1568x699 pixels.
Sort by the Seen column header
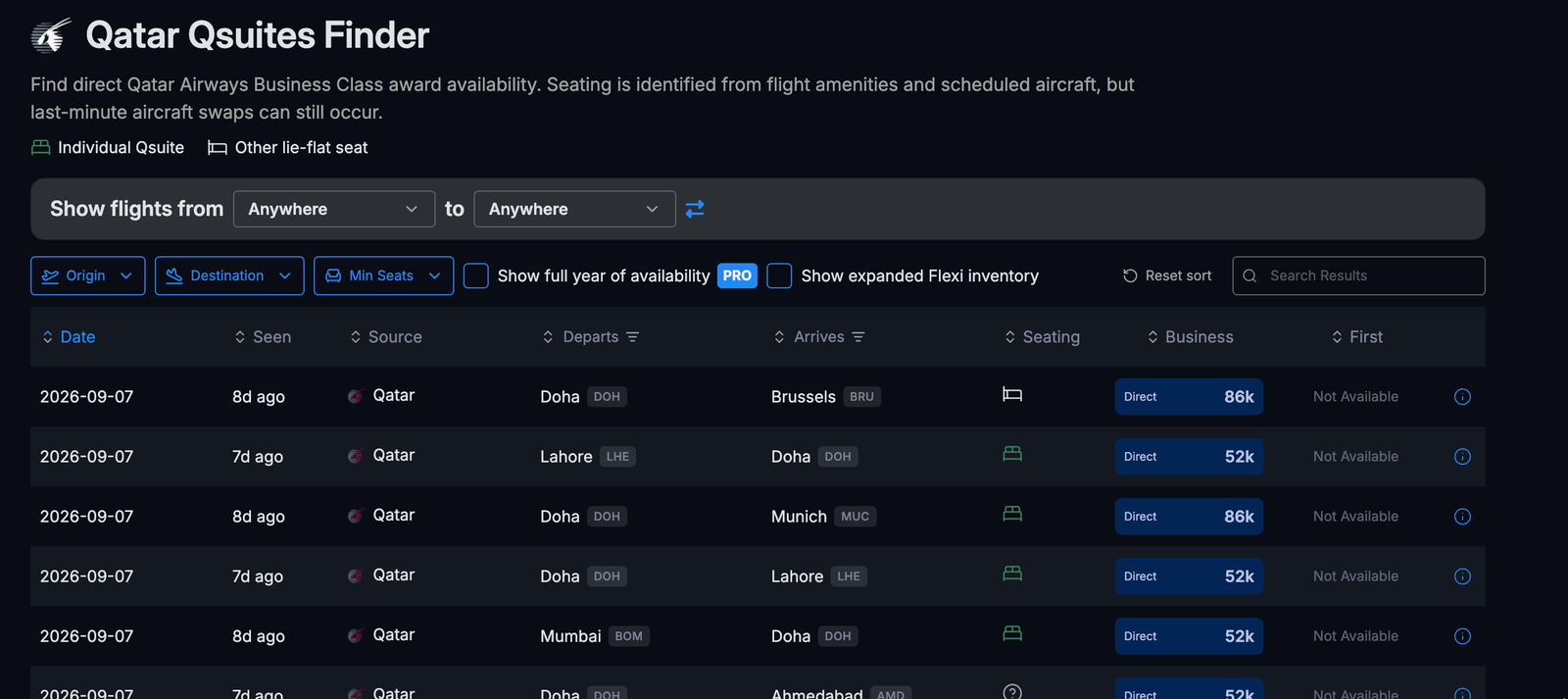[263, 337]
